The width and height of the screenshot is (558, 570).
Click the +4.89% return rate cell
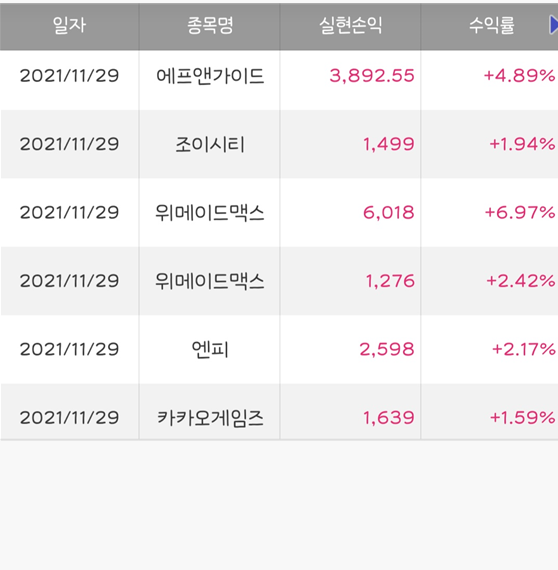519,76
